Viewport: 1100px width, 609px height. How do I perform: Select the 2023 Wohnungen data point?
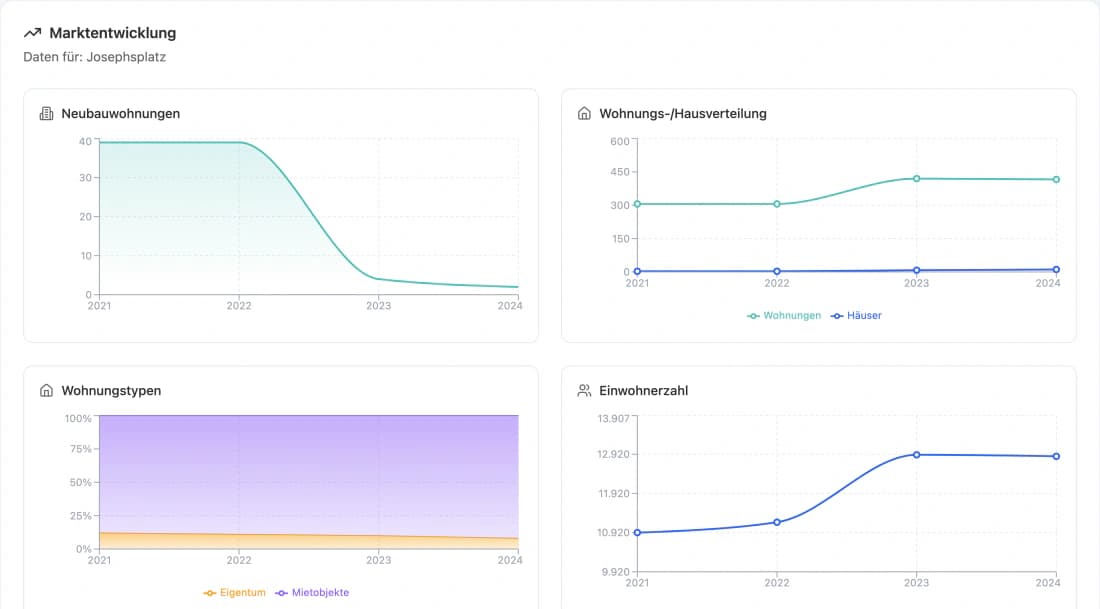tap(916, 179)
